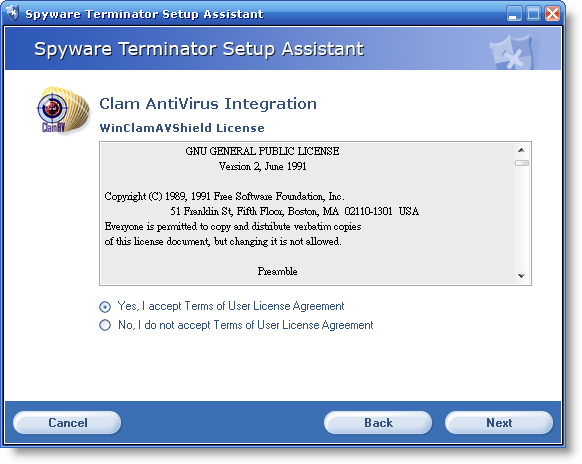Select No, I do not accept radio button
Image resolution: width=582 pixels, height=464 pixels.
tap(105, 325)
